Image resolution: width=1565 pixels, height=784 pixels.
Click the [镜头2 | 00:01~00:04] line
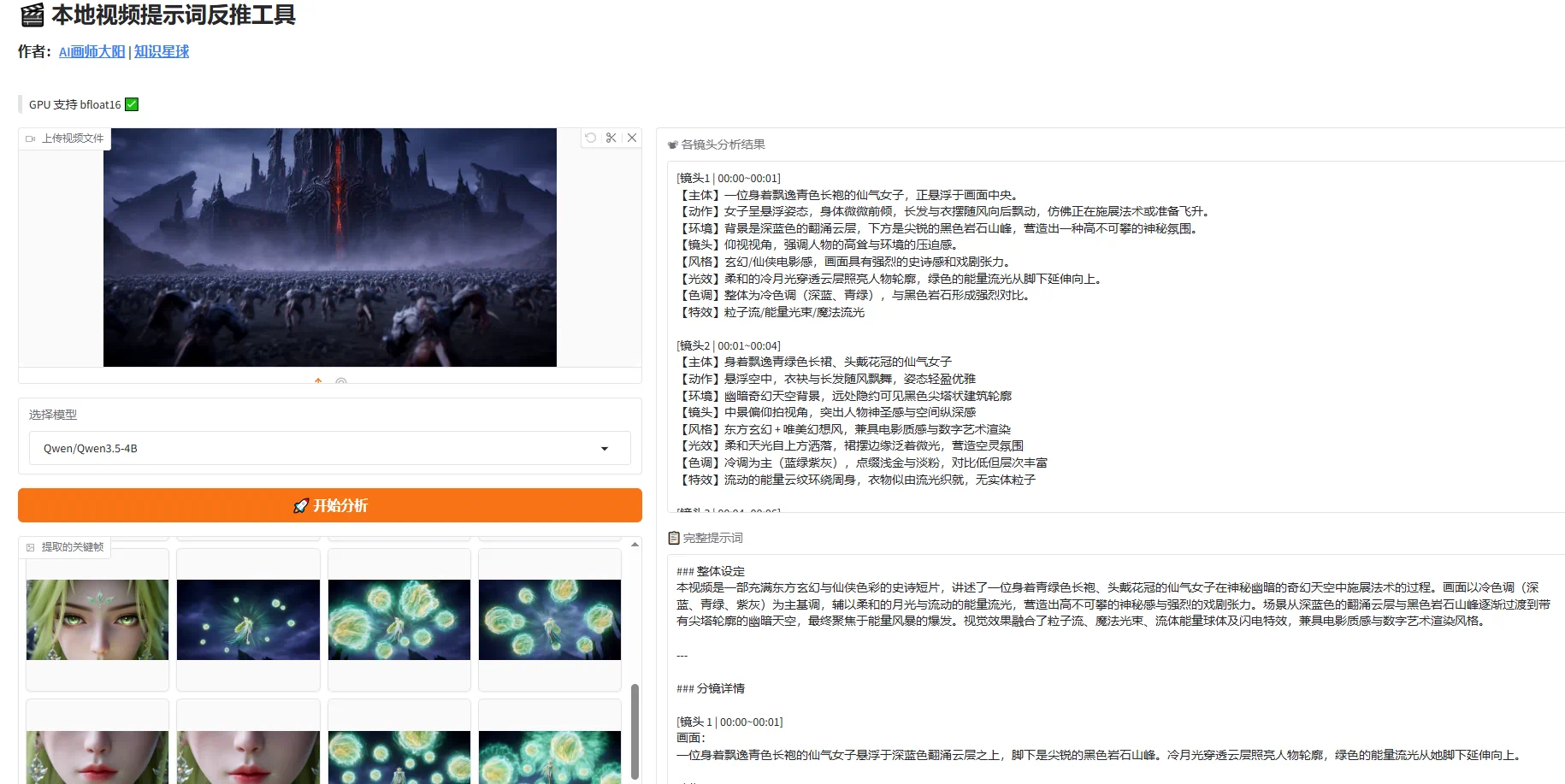click(x=729, y=346)
